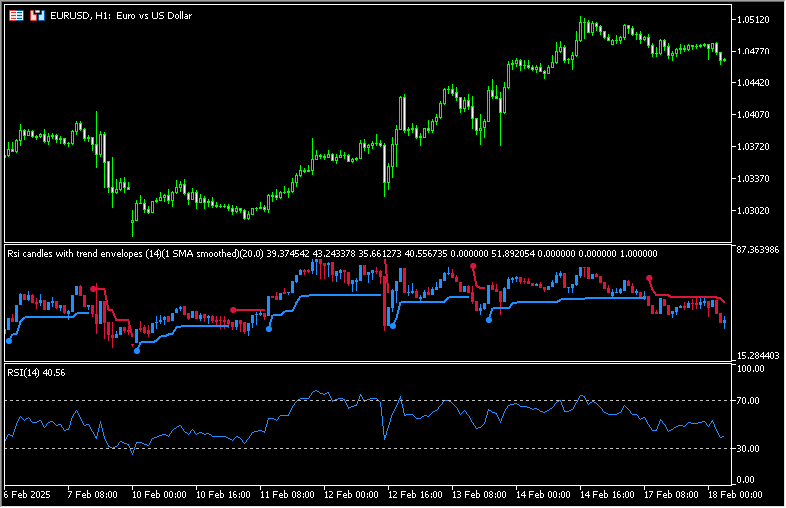The height and width of the screenshot is (508, 786).
Task: Click the '14 Feb 00:00' time axis label
Action: pos(543,495)
